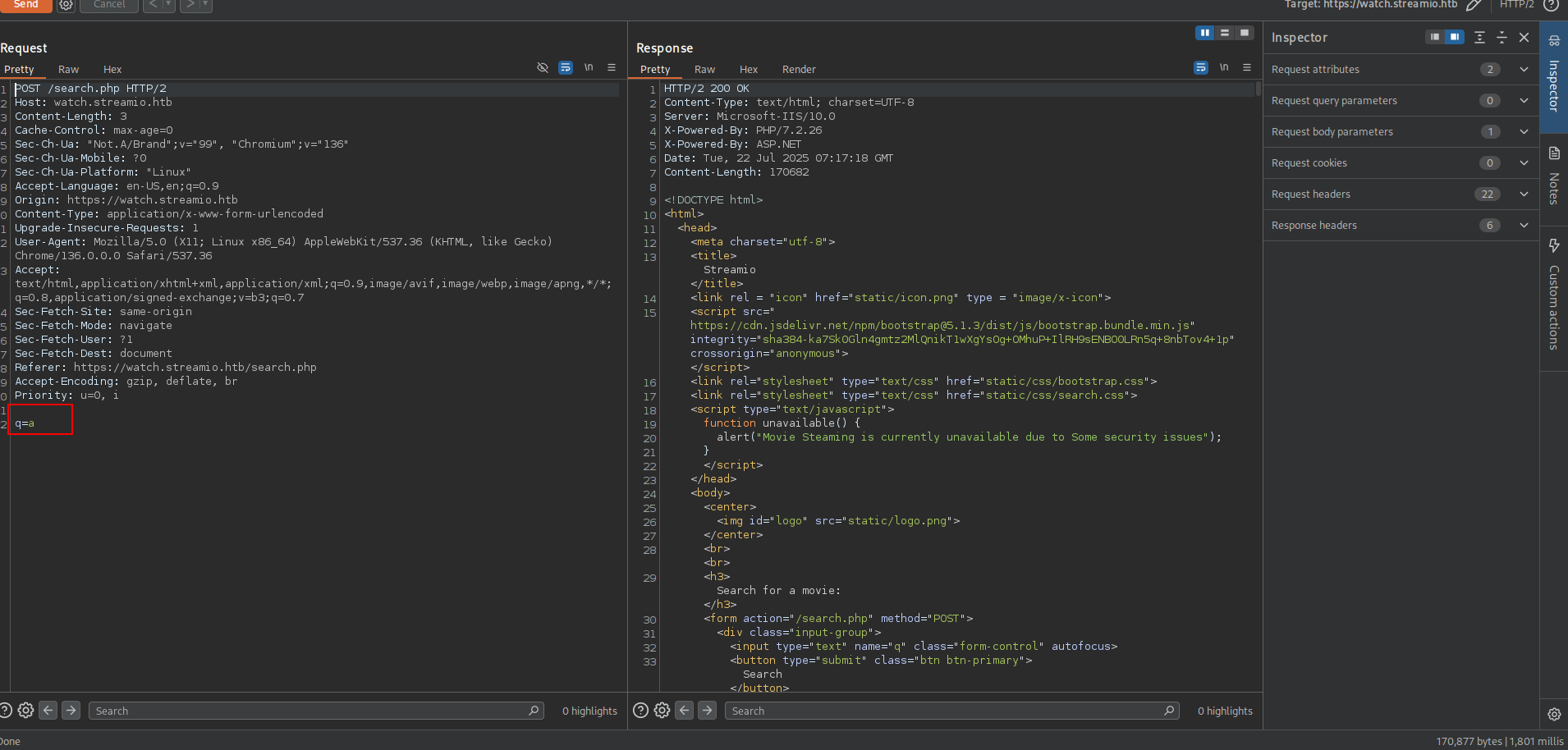This screenshot has width=1568, height=750.
Task: Select top/bottom stacked layout view
Action: click(1225, 33)
